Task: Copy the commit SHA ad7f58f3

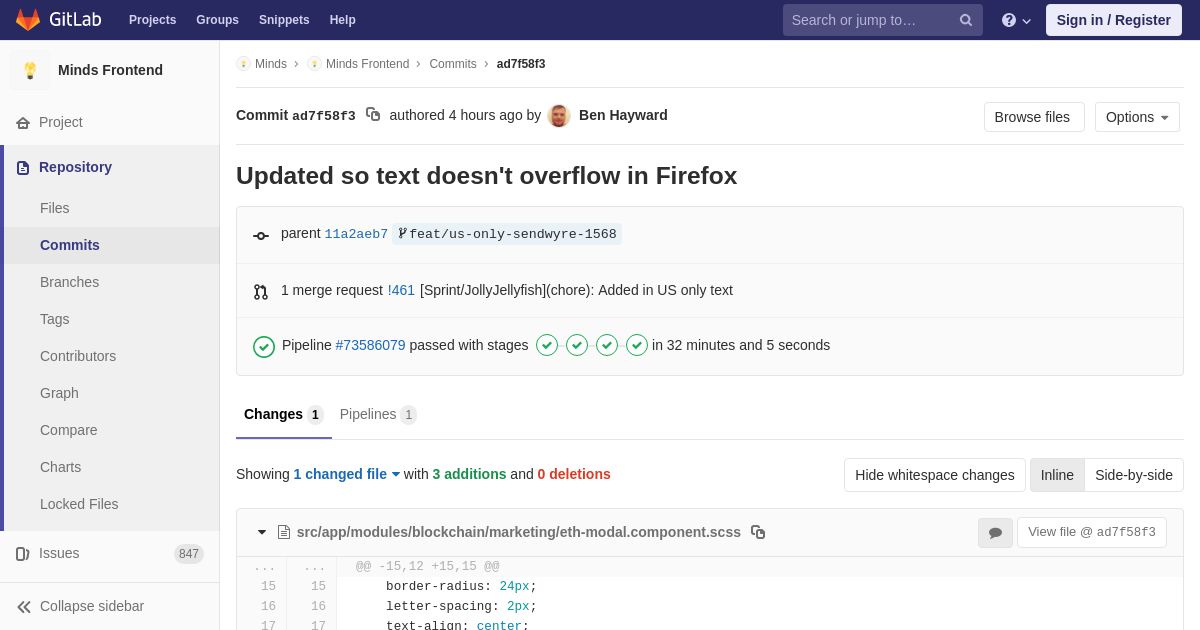Action: coord(373,115)
